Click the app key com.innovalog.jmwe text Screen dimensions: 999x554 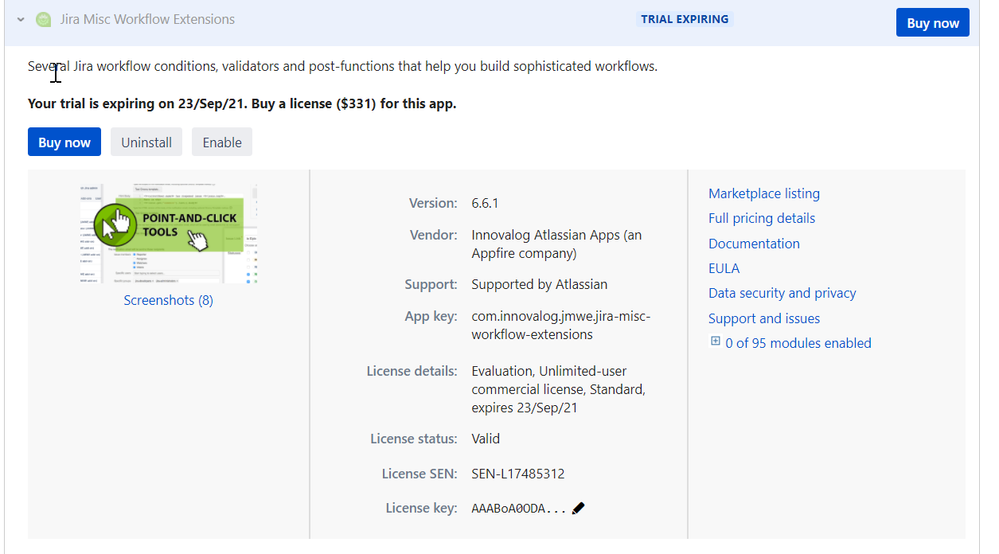click(x=561, y=325)
